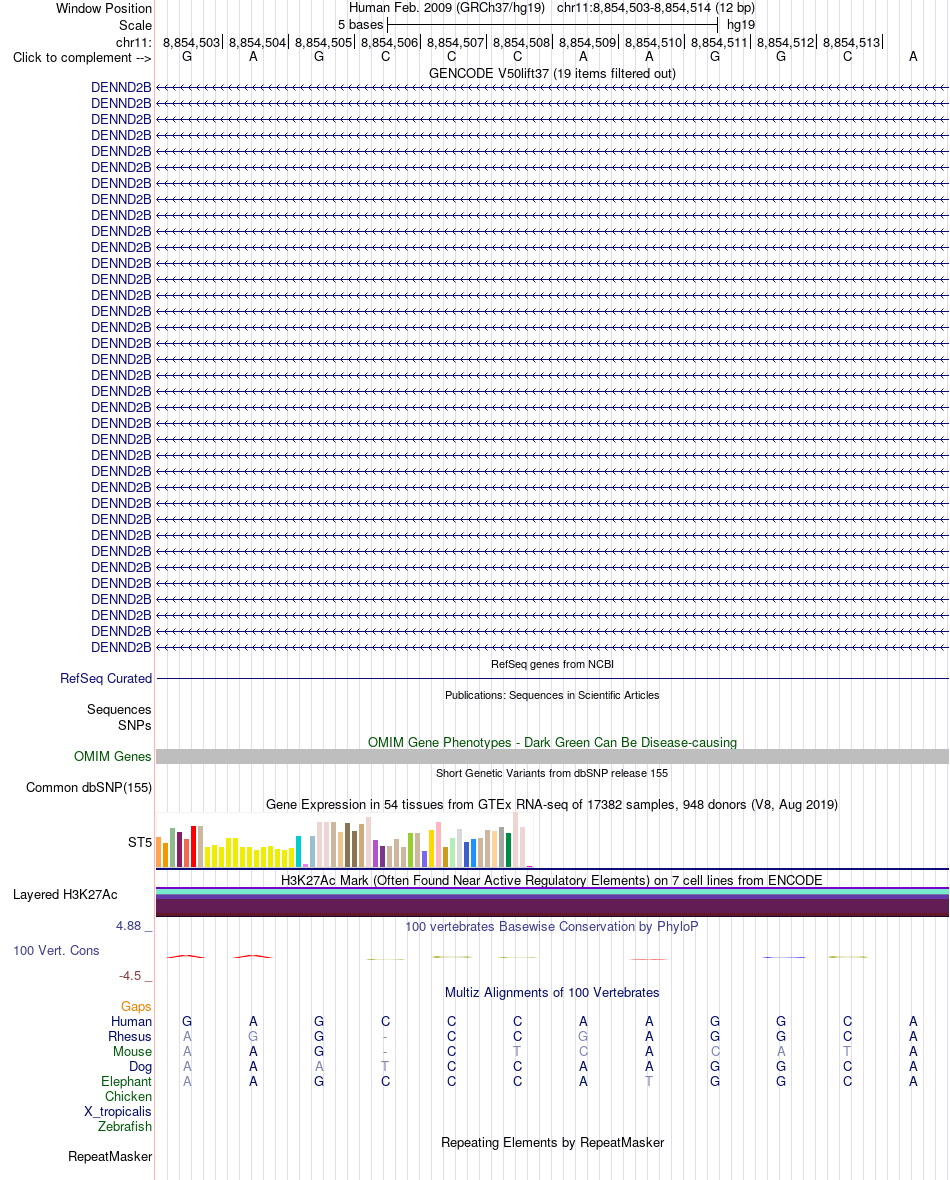Click the GENCODE V50lift37 track title
This screenshot has width=950, height=1180.
point(553,73)
